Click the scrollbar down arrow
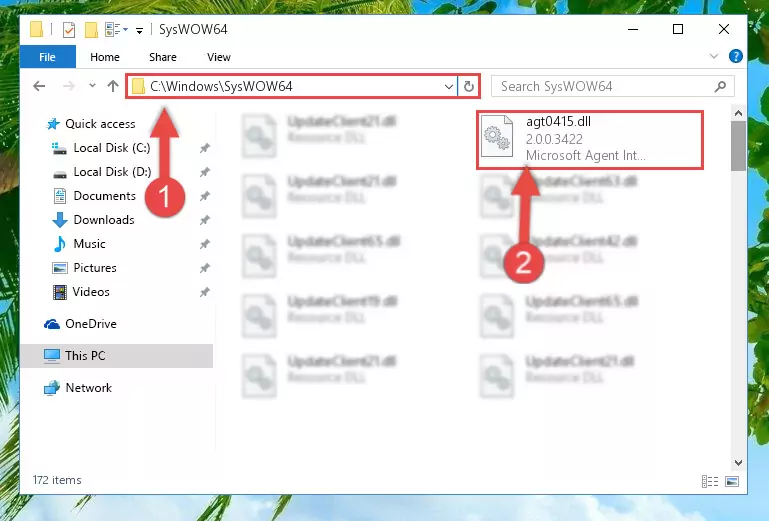Image resolution: width=769 pixels, height=521 pixels. pyautogui.click(x=738, y=463)
